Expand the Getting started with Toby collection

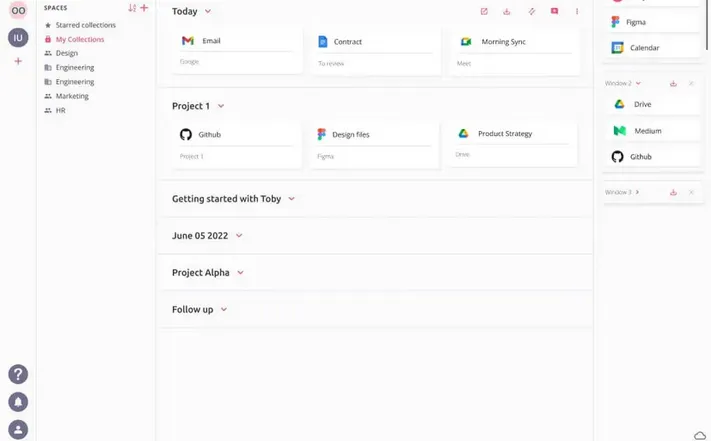pyautogui.click(x=292, y=199)
